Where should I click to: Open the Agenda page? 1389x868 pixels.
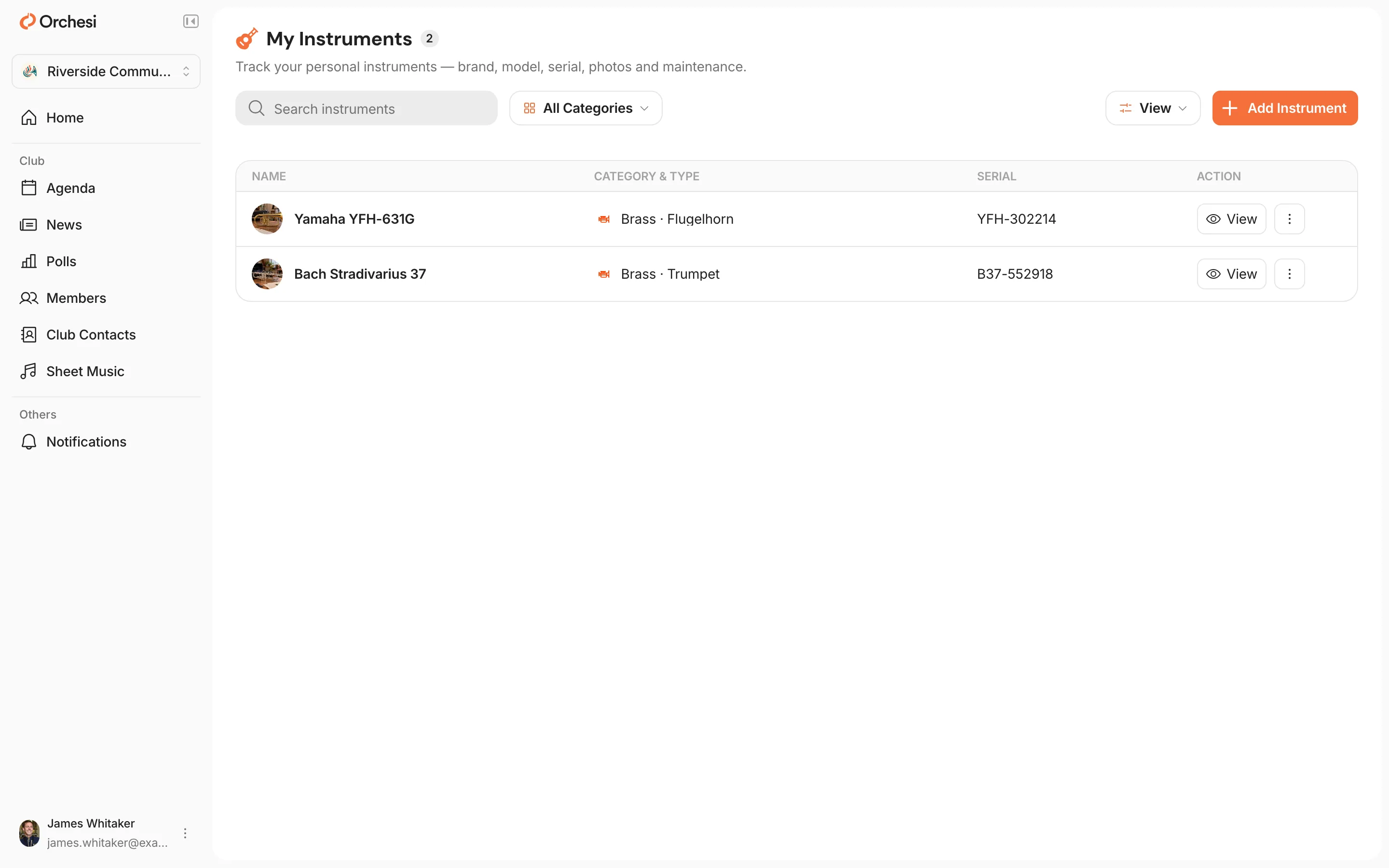pos(106,188)
